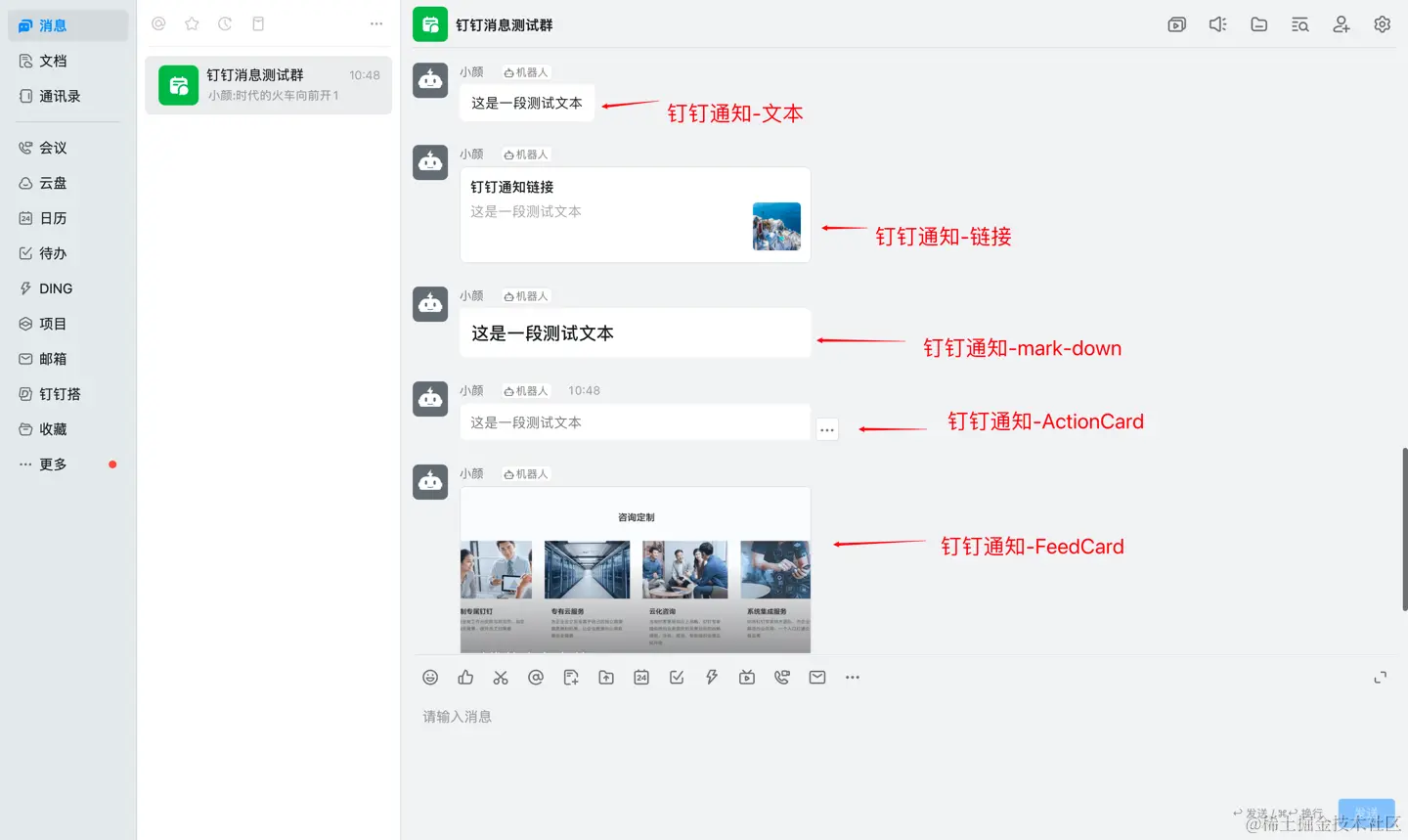
Task: Open the FeedCard 咨询定制 image message
Action: 636,569
